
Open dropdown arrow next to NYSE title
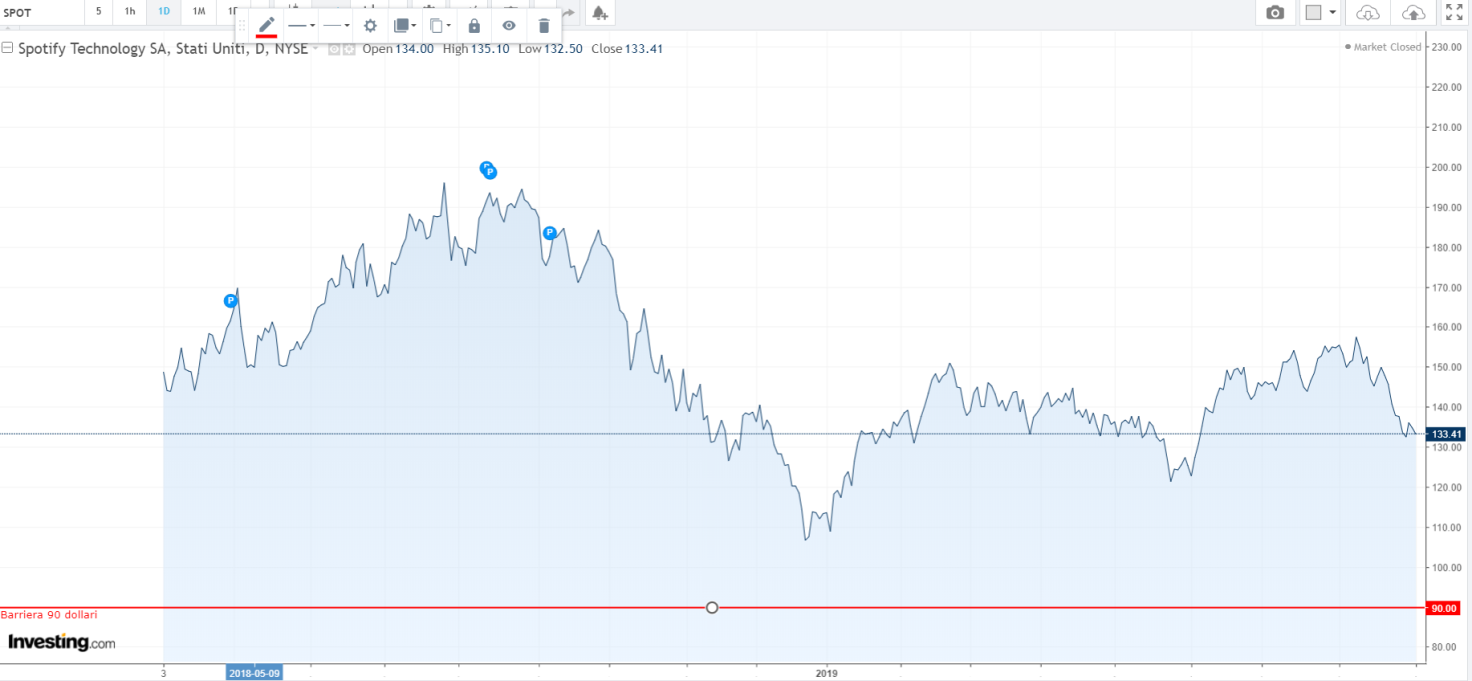point(316,49)
